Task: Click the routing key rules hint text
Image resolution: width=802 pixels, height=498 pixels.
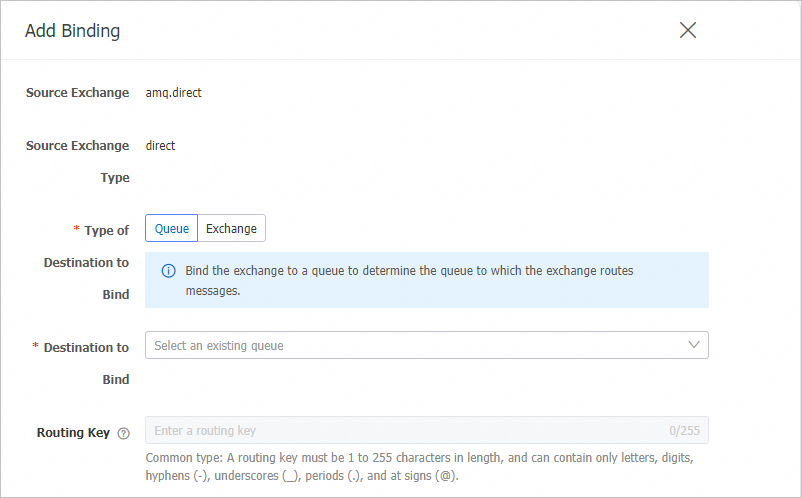Action: point(419,466)
